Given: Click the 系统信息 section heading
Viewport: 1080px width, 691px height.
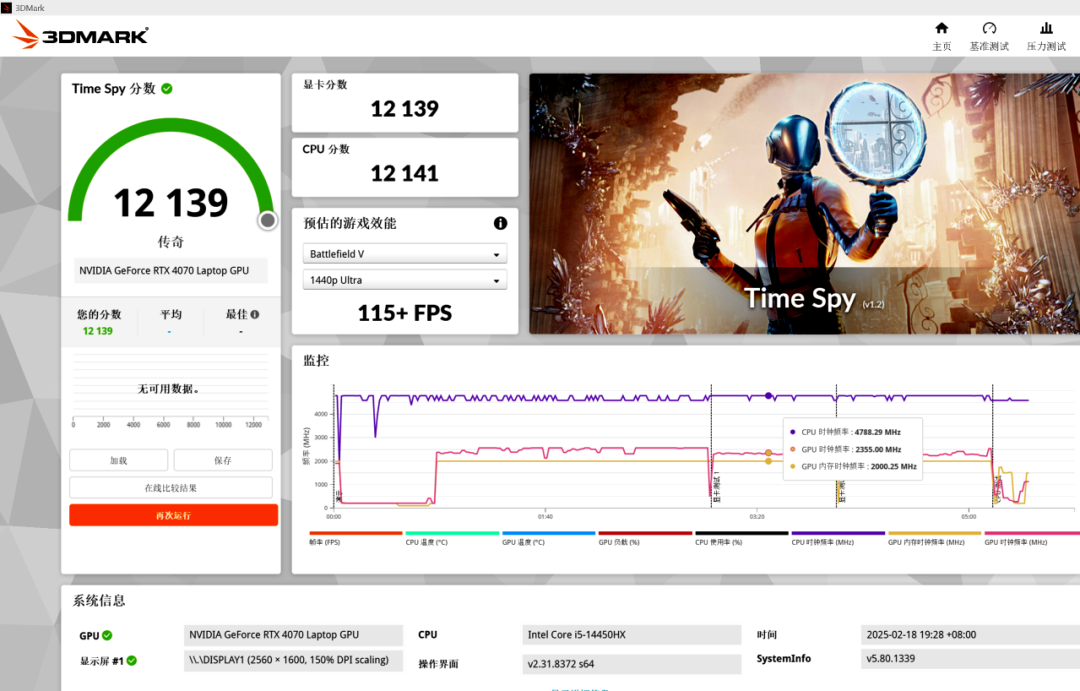Looking at the screenshot, I should 99,601.
